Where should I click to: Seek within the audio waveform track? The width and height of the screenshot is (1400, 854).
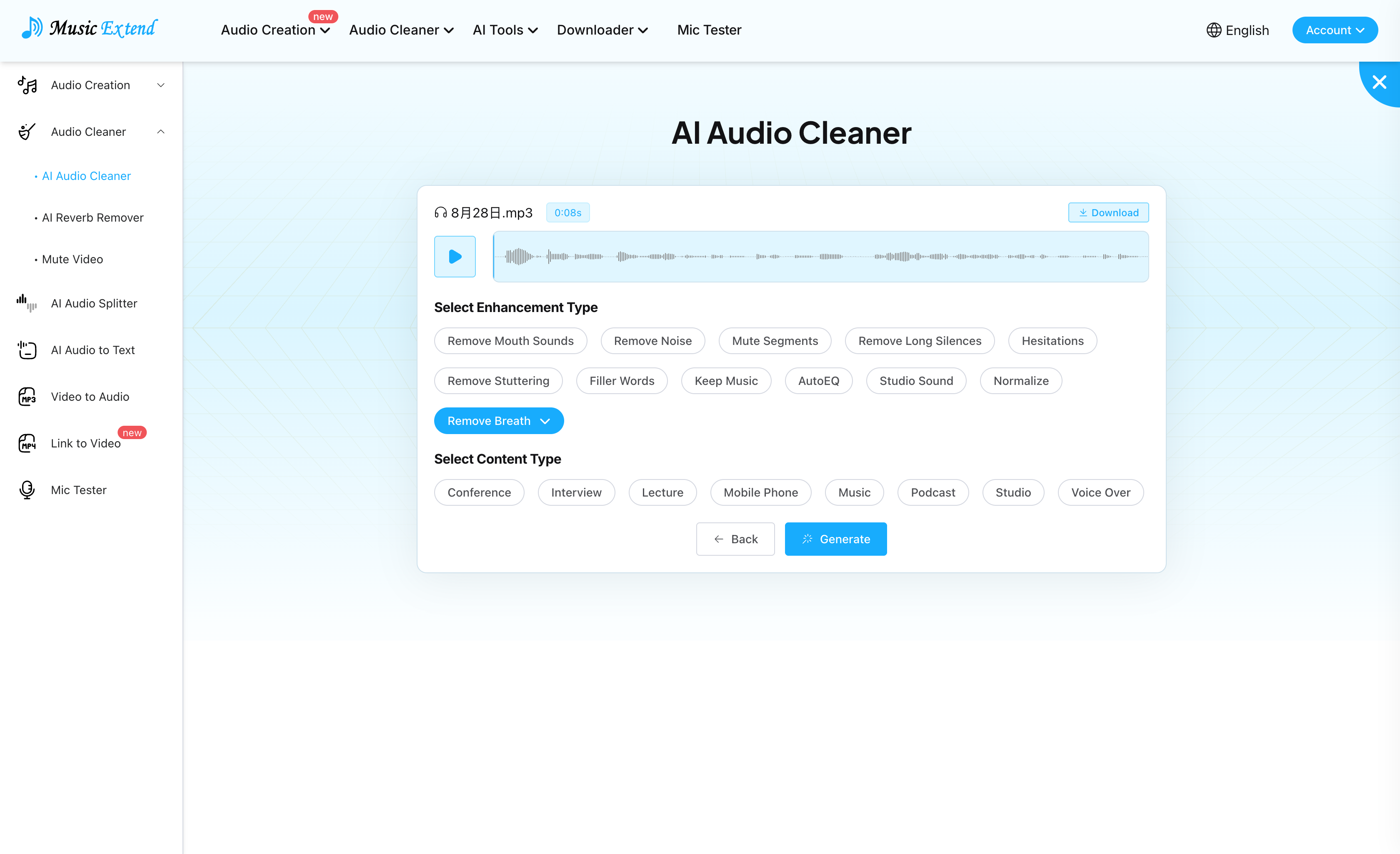tap(820, 256)
